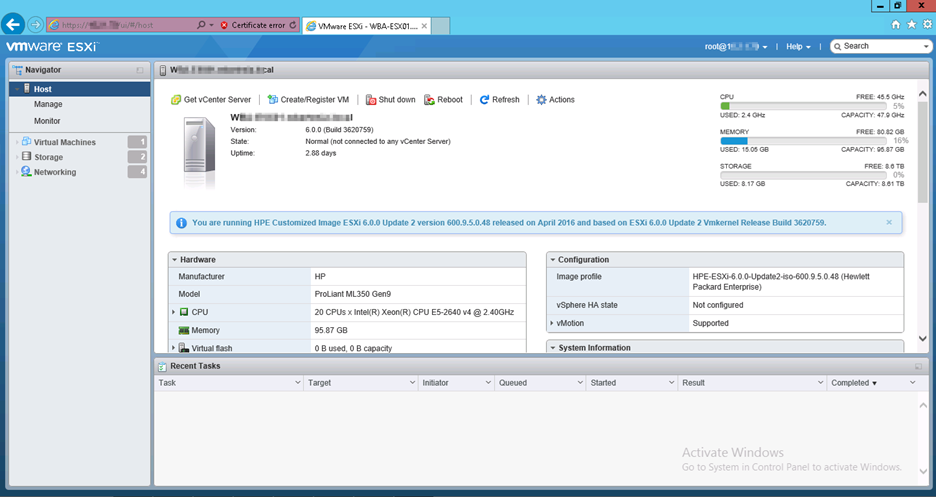Open Manage under Host
Viewport: 936px width, 497px height.
coord(48,104)
